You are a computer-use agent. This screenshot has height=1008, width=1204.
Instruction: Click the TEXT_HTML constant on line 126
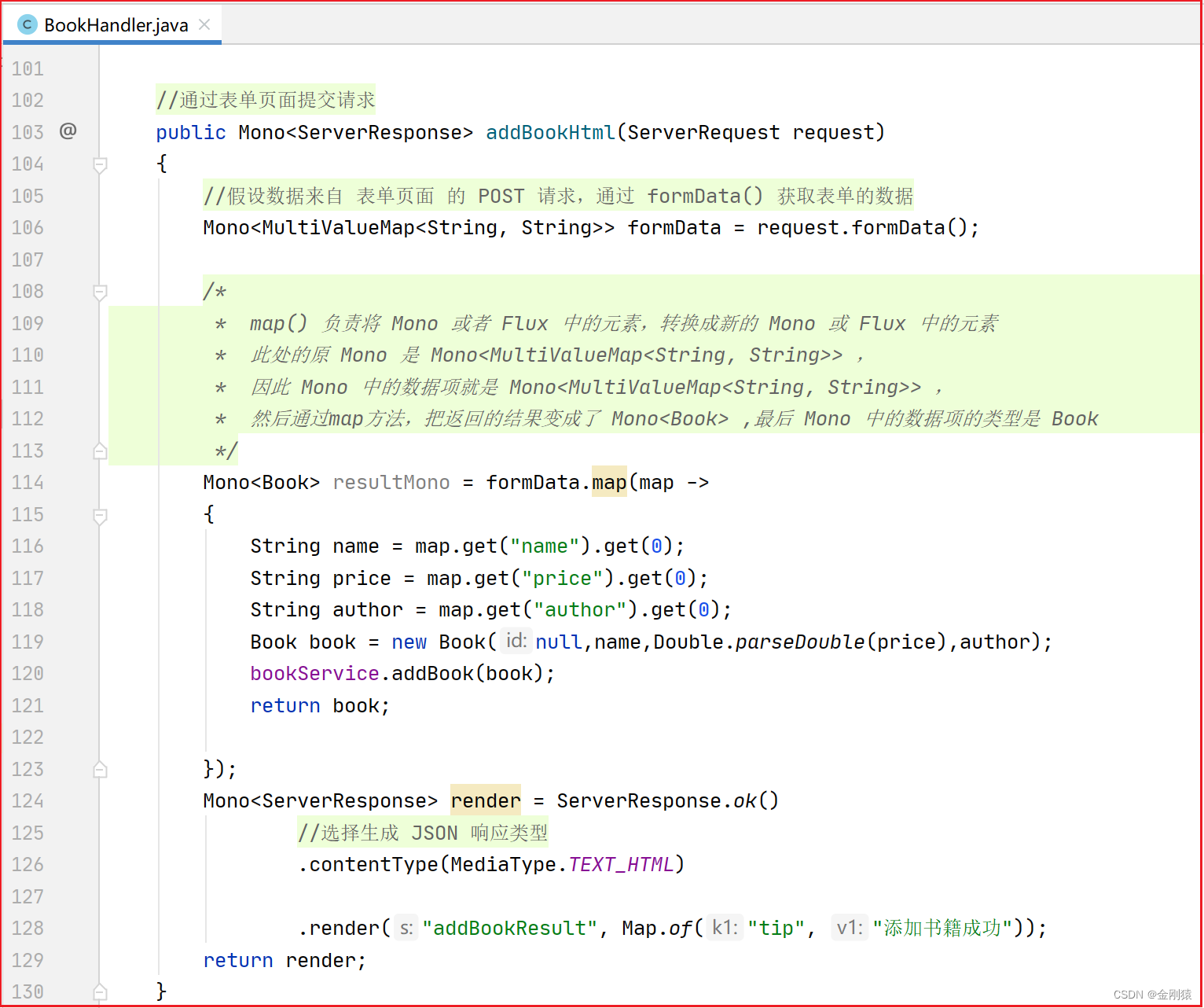(x=621, y=864)
